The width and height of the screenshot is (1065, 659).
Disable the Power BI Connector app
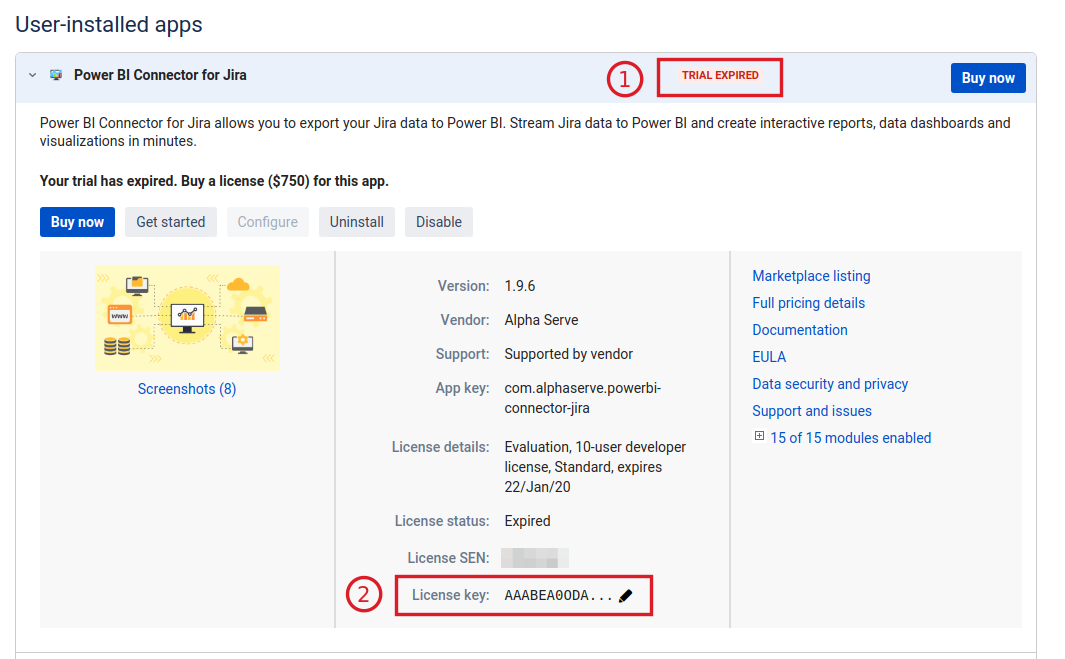click(x=438, y=222)
